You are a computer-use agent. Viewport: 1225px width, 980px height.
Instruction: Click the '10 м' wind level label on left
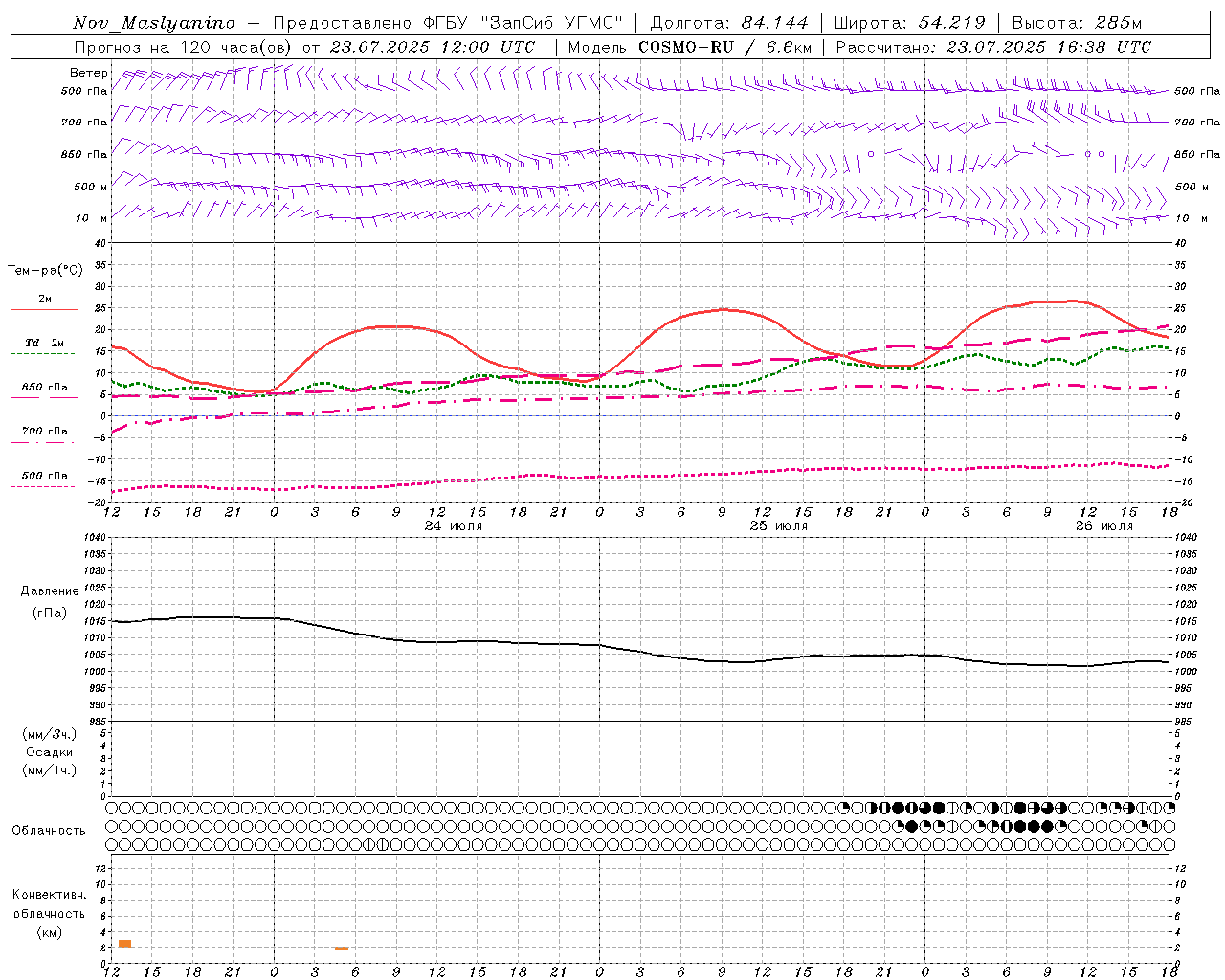[x=92, y=218]
